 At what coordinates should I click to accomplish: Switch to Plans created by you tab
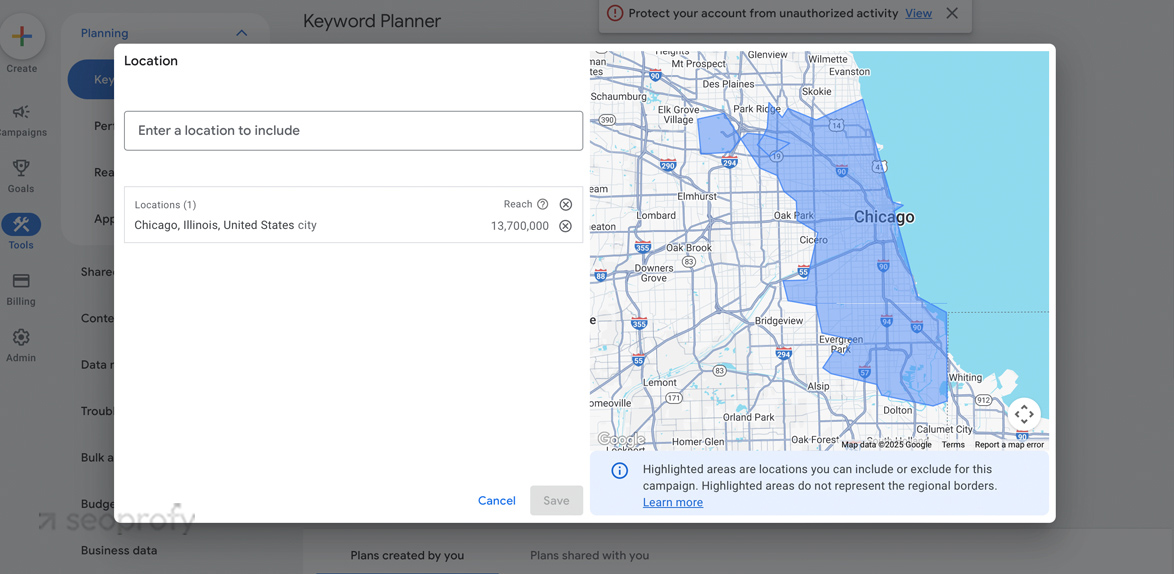[x=407, y=555]
